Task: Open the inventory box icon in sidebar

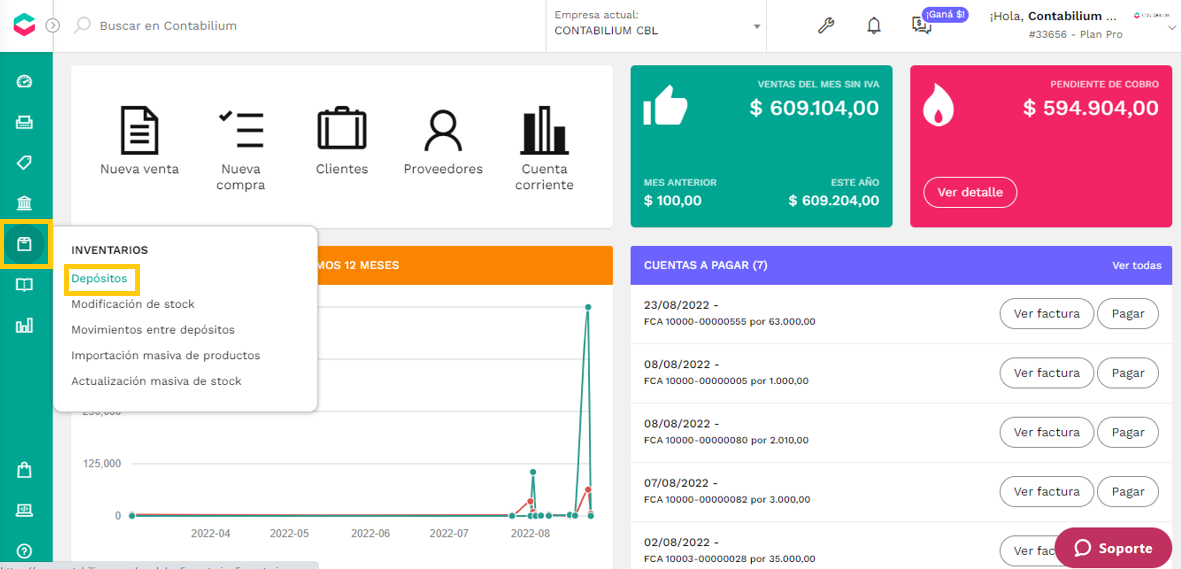Action: (25, 244)
